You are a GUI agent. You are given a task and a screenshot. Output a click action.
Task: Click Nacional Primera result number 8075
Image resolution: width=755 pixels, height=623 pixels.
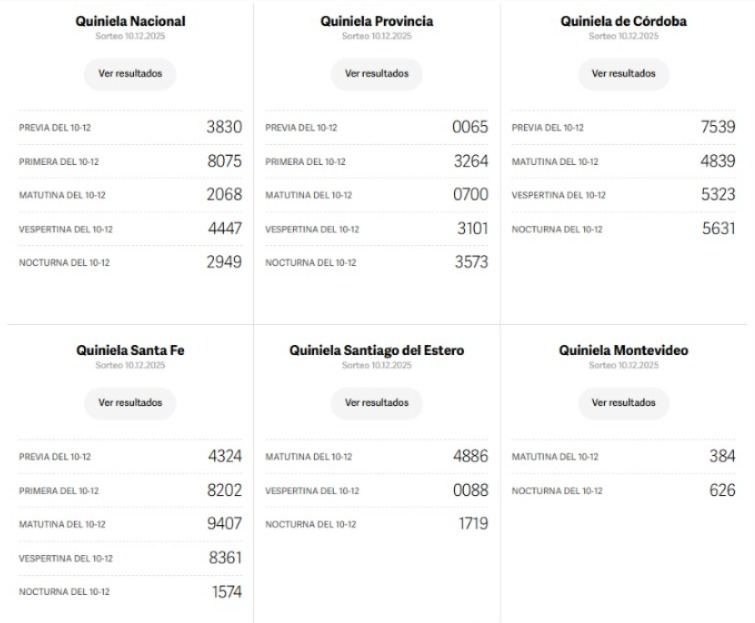pos(224,161)
